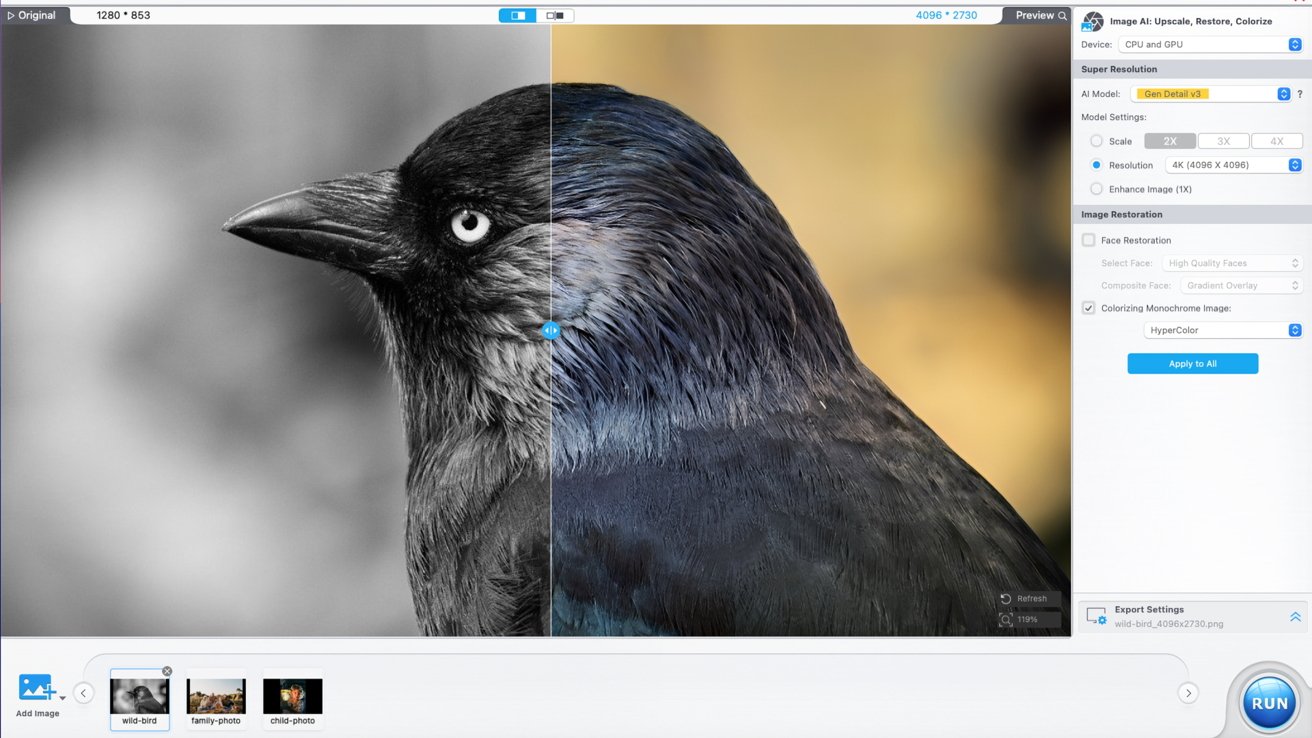Switch to split side-by-side view mode
The image size is (1312, 738).
tap(517, 15)
